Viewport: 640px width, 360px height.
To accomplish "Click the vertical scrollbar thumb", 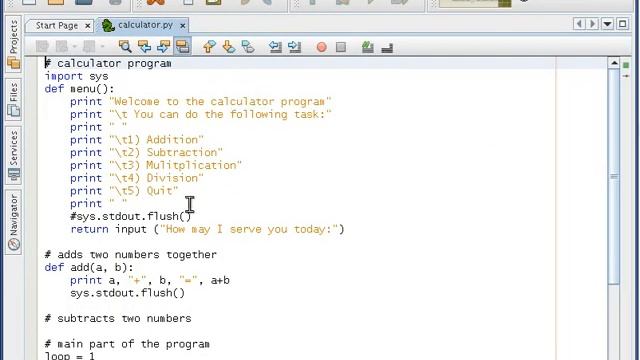I will [614, 176].
